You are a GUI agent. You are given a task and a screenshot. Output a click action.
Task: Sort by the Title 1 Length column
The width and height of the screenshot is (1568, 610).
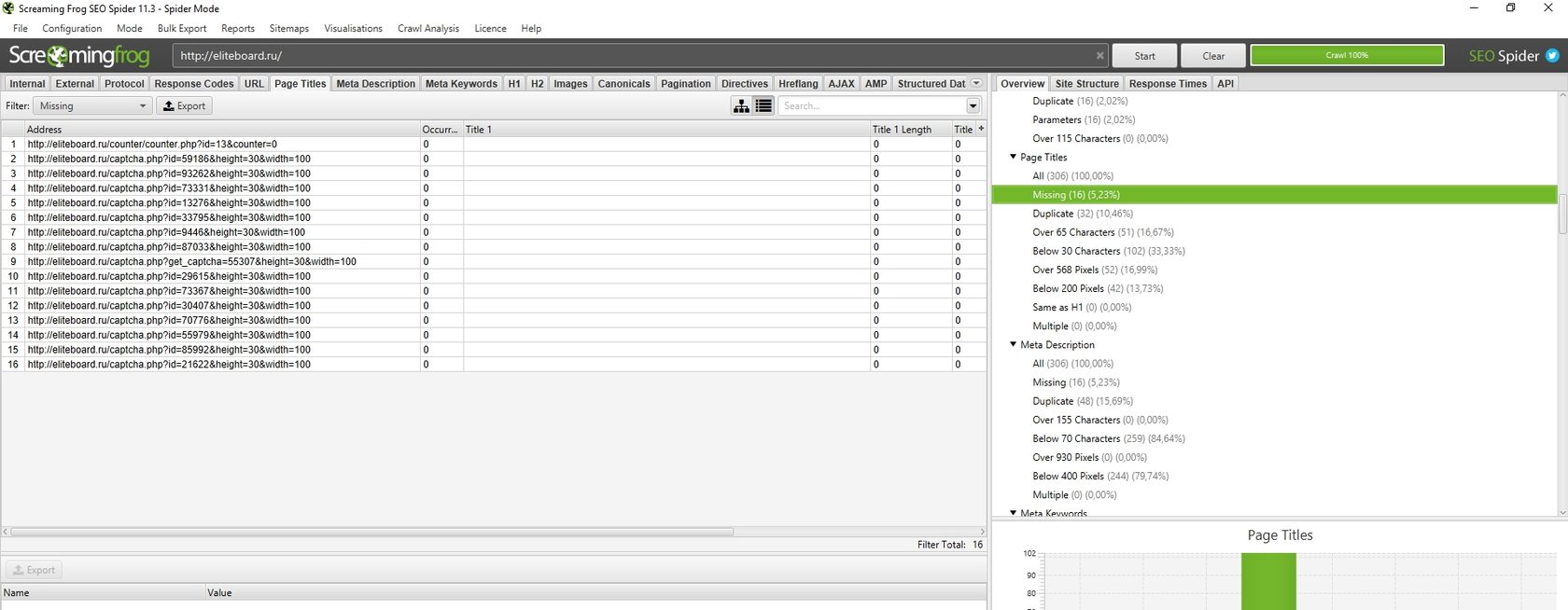pyautogui.click(x=910, y=129)
